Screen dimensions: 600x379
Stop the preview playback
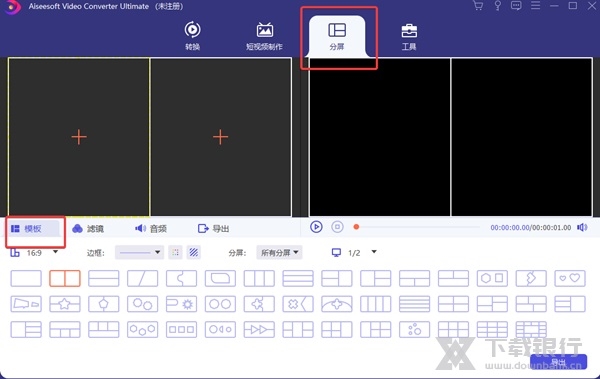337,227
